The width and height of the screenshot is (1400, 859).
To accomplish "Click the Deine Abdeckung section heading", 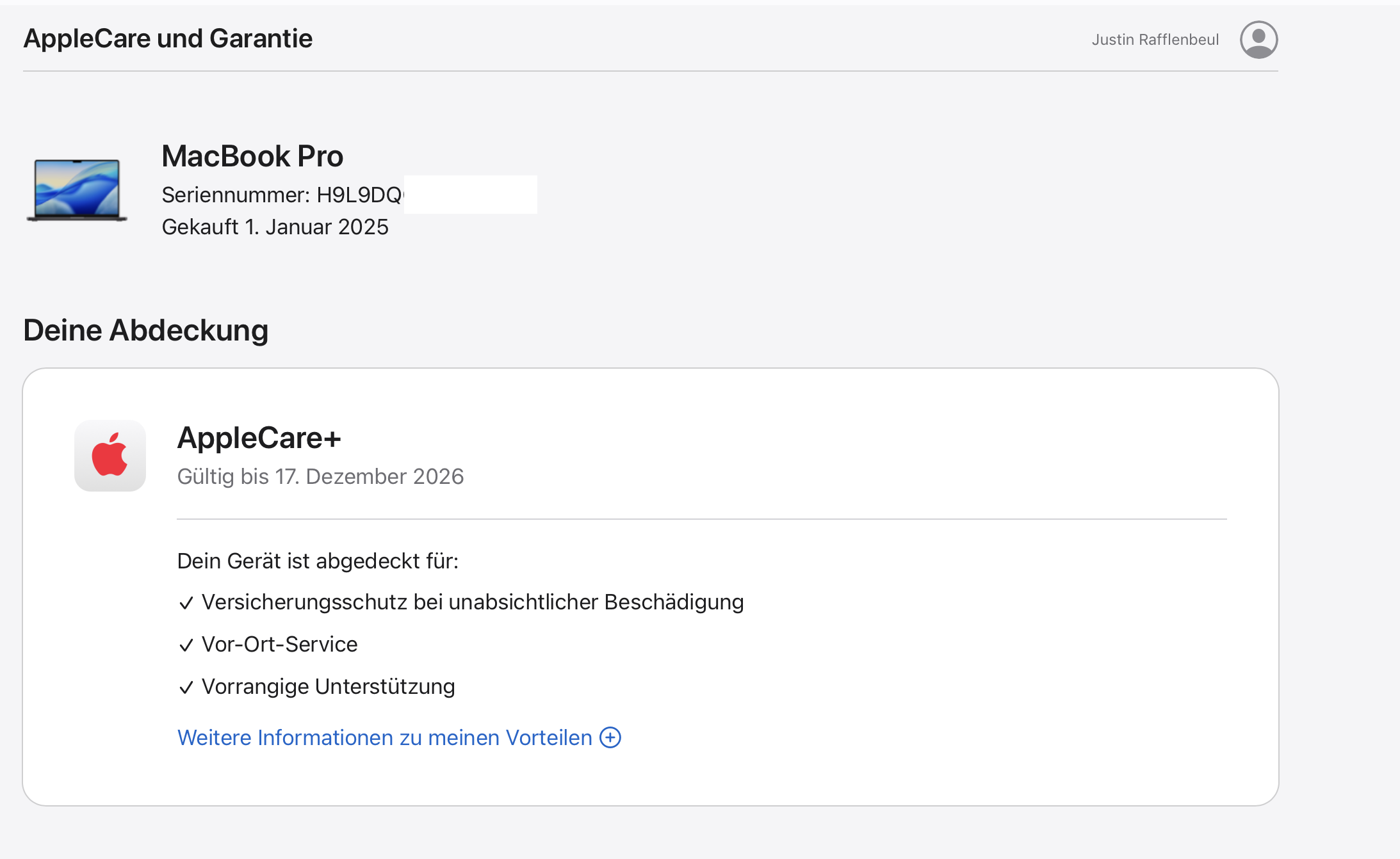I will [x=145, y=330].
